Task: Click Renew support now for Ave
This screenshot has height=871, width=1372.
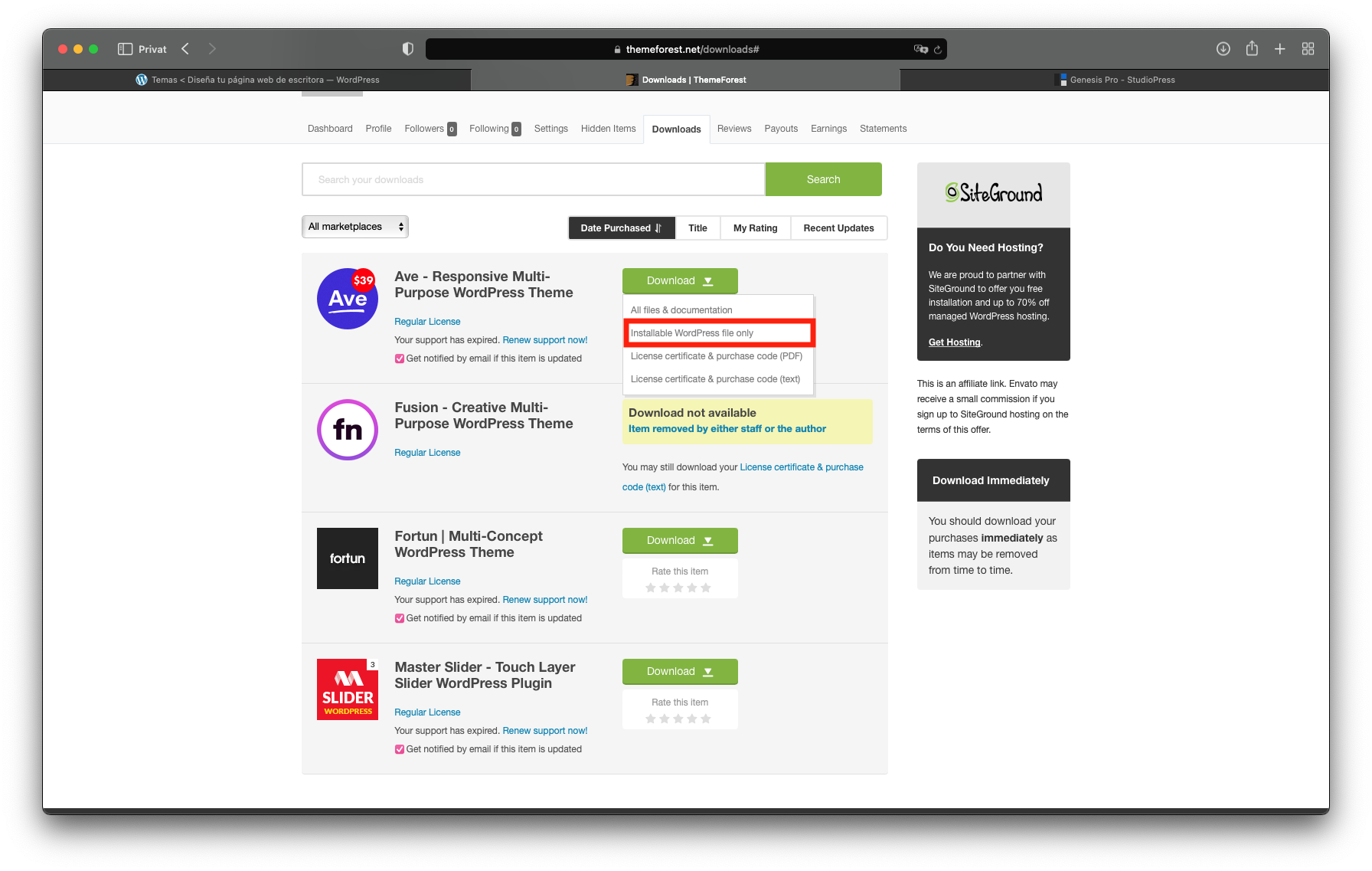Action: (545, 340)
